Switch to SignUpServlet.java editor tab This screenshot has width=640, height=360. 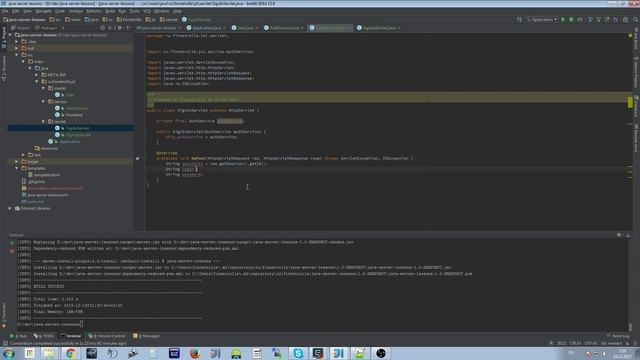378,28
